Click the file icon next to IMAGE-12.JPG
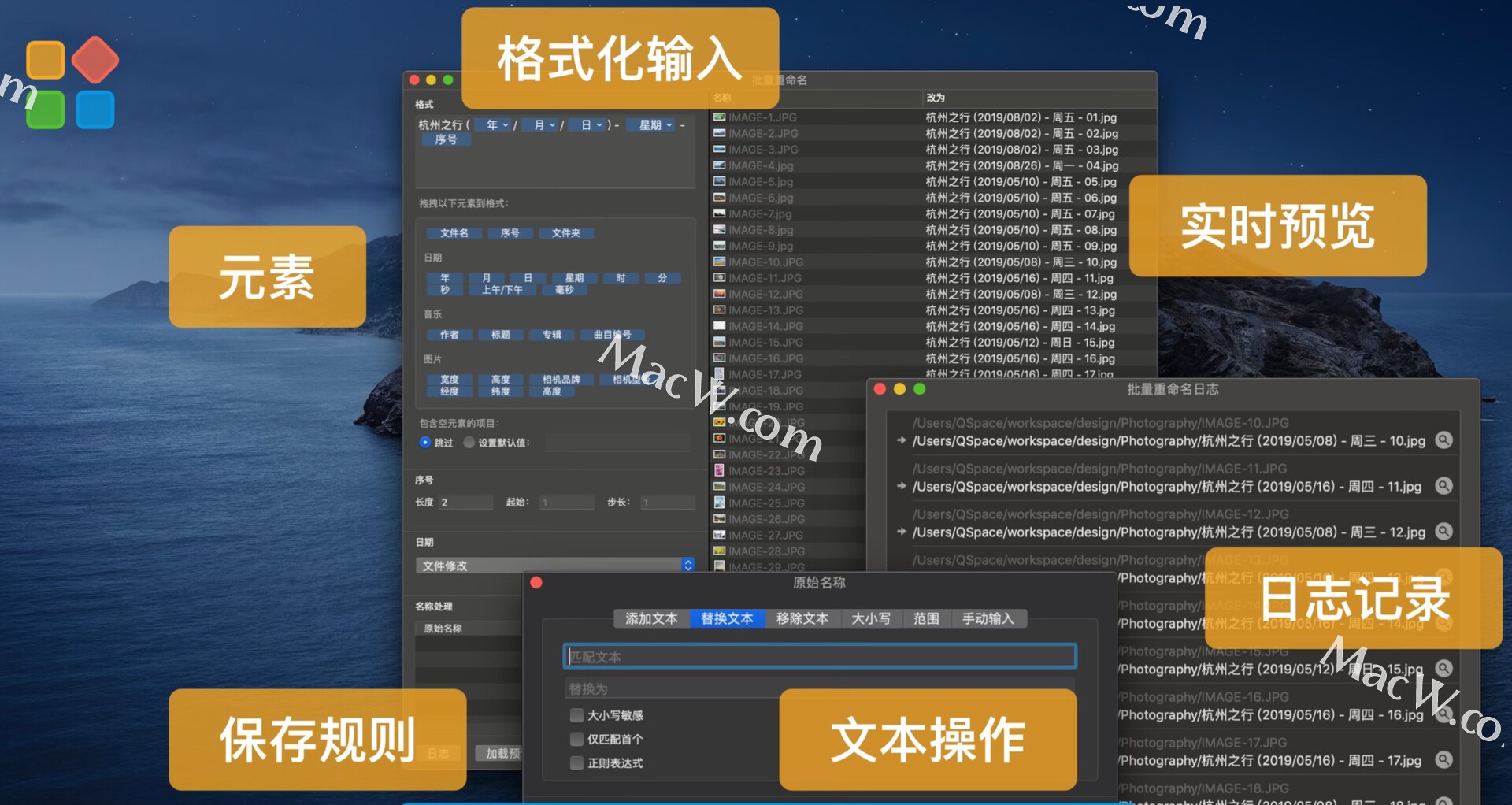The height and width of the screenshot is (805, 1512). click(x=719, y=294)
